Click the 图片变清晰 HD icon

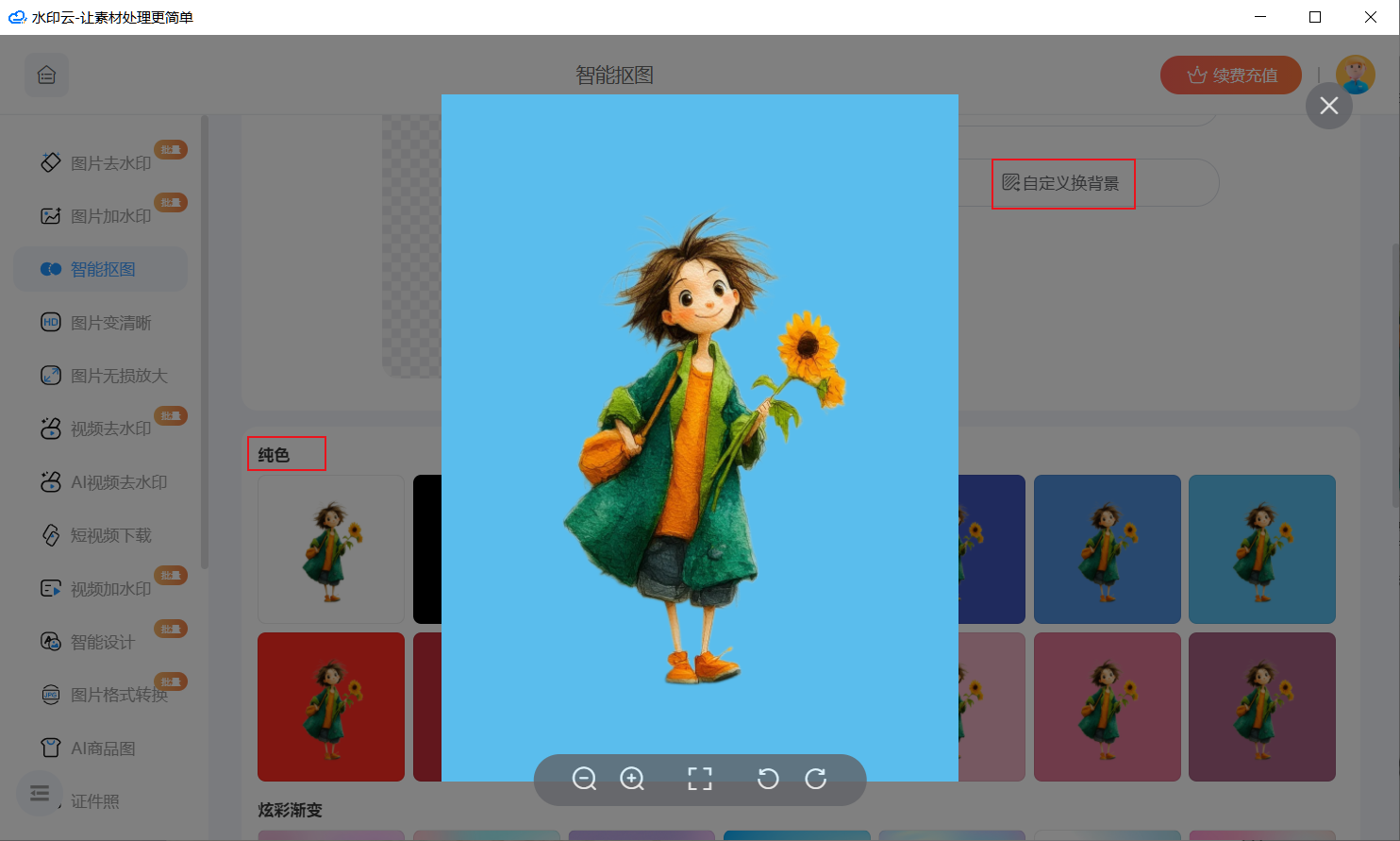[x=51, y=323]
